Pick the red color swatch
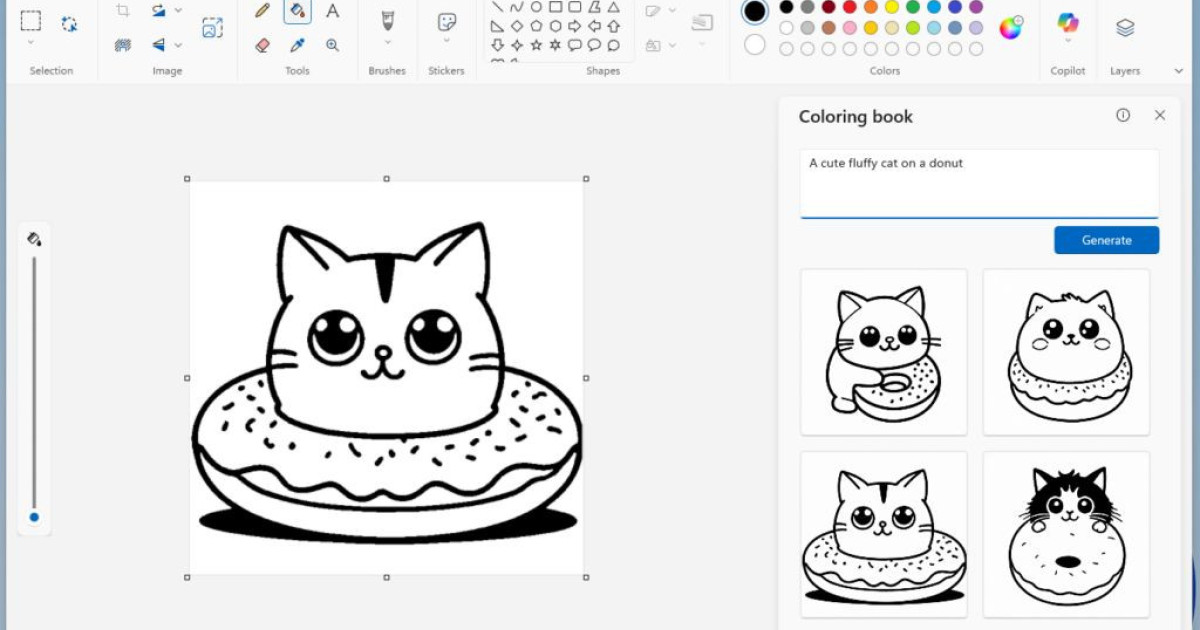The image size is (1200, 630). pos(850,7)
